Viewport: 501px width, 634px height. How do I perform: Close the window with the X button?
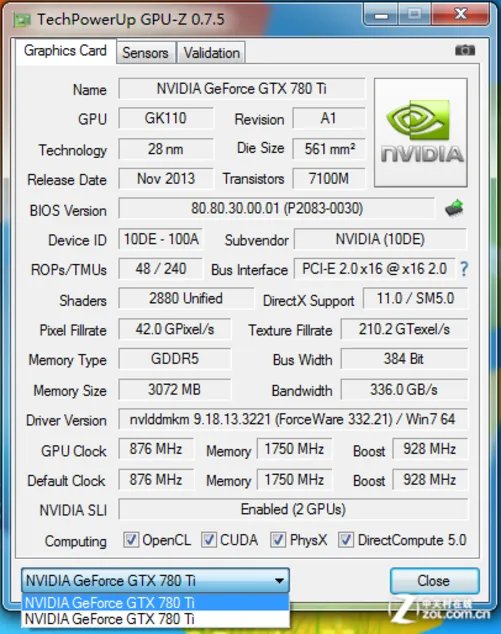(x=460, y=15)
